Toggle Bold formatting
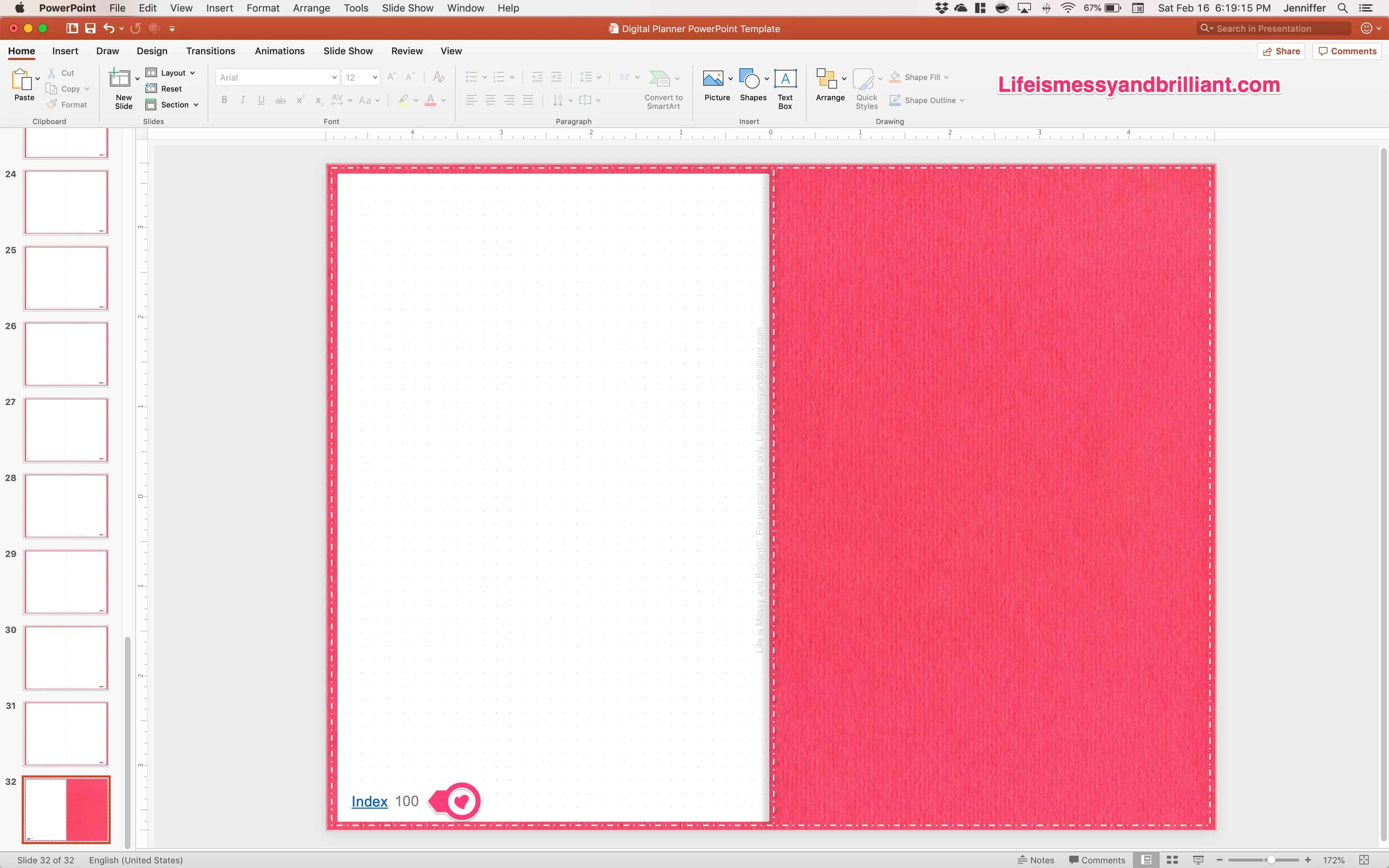Image resolution: width=1389 pixels, height=868 pixels. pos(224,100)
